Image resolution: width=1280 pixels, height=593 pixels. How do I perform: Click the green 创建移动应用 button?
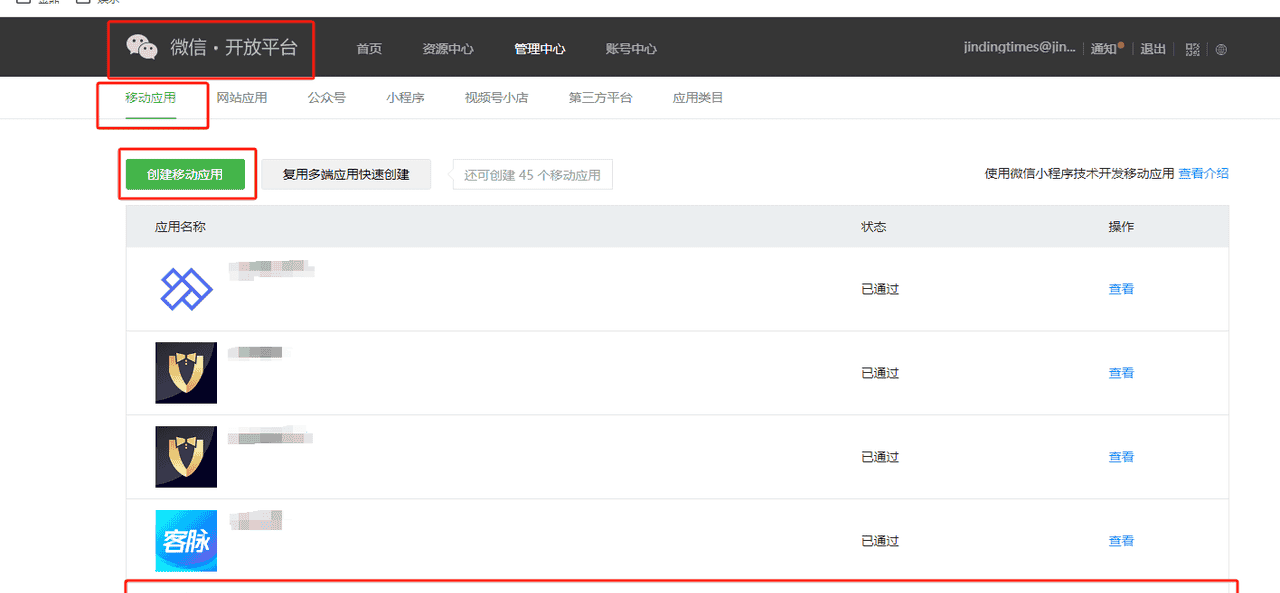(x=187, y=173)
